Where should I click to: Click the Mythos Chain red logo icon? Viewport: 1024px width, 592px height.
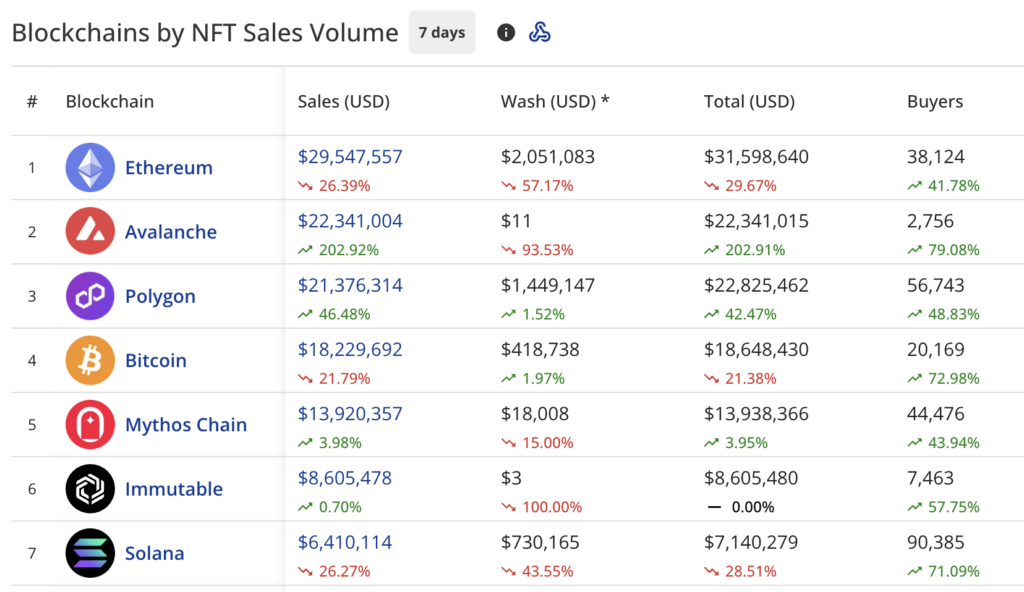tap(89, 424)
